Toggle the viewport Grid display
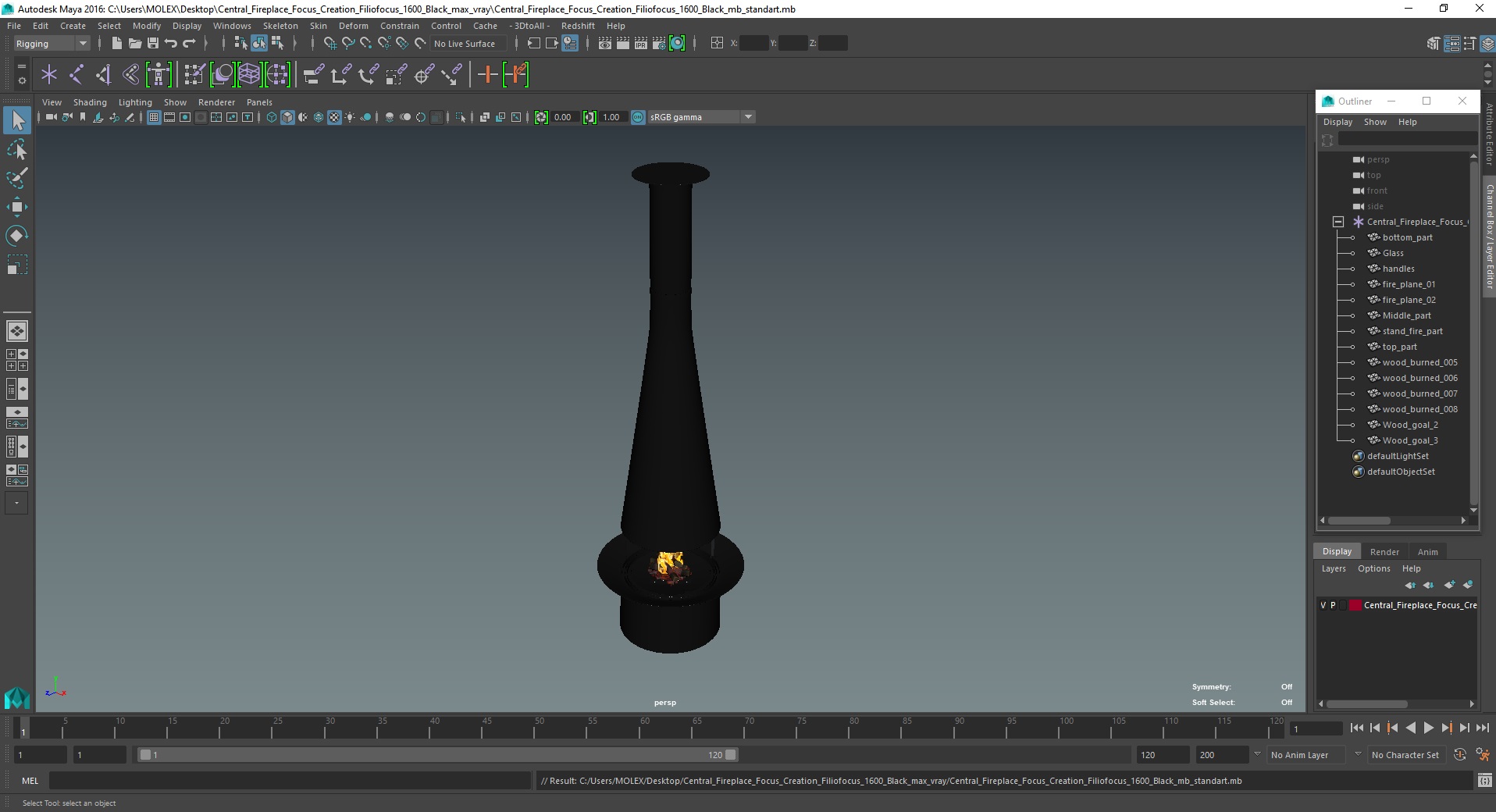This screenshot has width=1496, height=812. pos(154,117)
